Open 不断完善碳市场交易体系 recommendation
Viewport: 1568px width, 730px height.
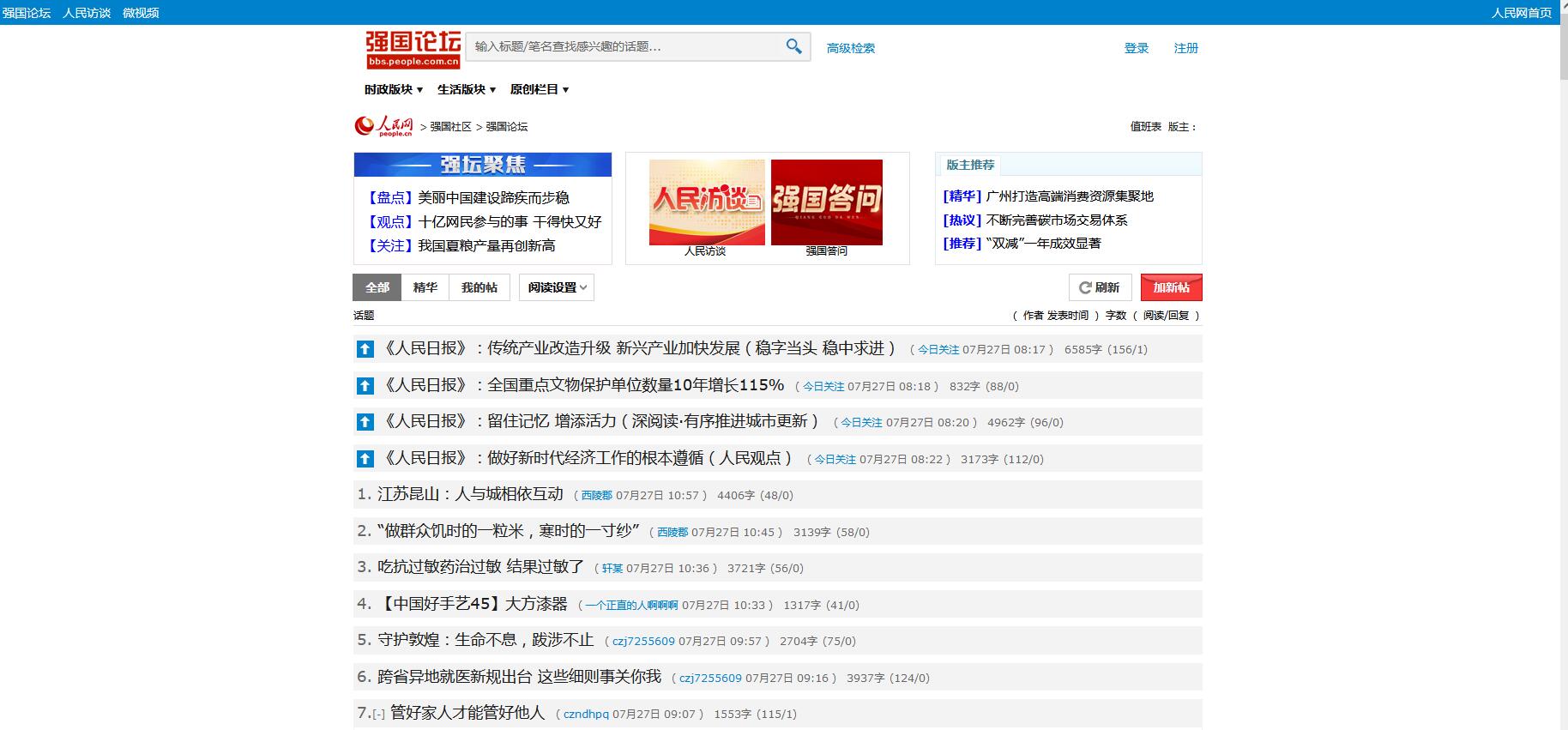[1057, 220]
